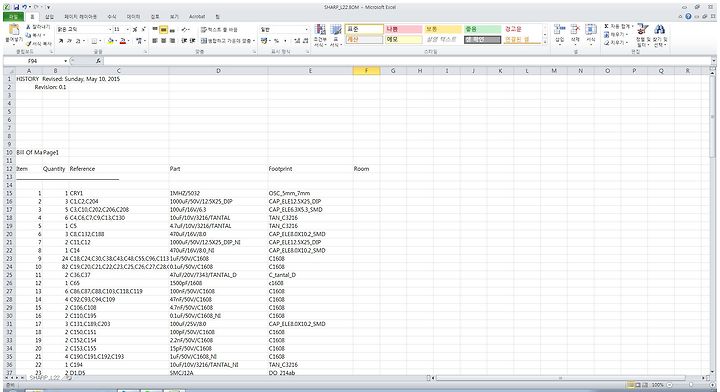Switch to the Page Layout ribbon tab

tap(80, 17)
